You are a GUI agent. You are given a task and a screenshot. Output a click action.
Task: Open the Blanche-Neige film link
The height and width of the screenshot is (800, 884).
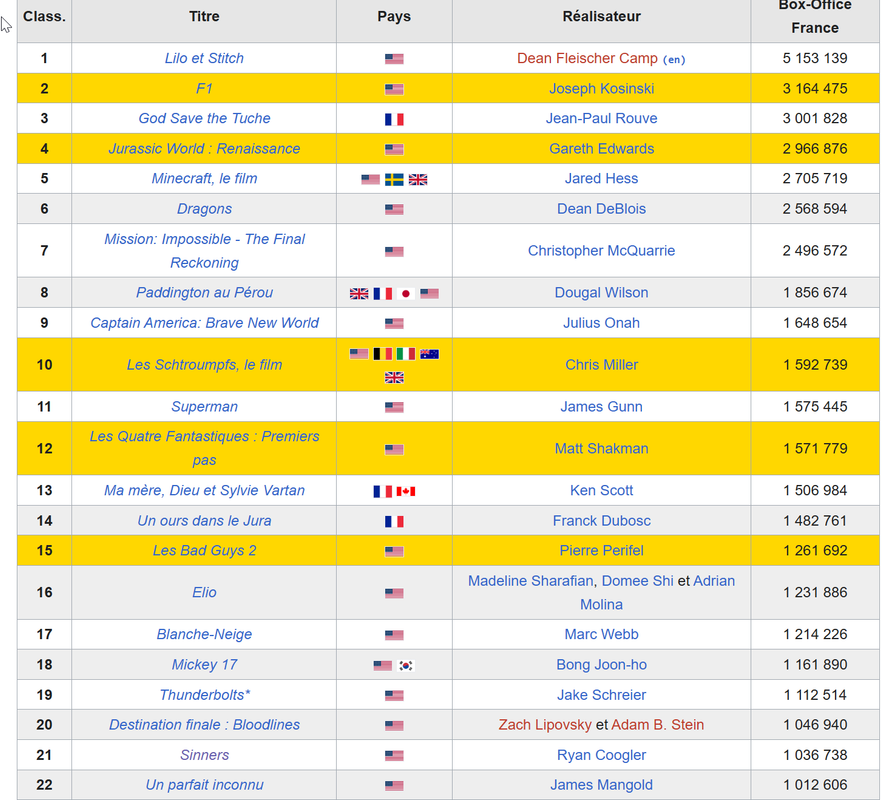tap(204, 634)
